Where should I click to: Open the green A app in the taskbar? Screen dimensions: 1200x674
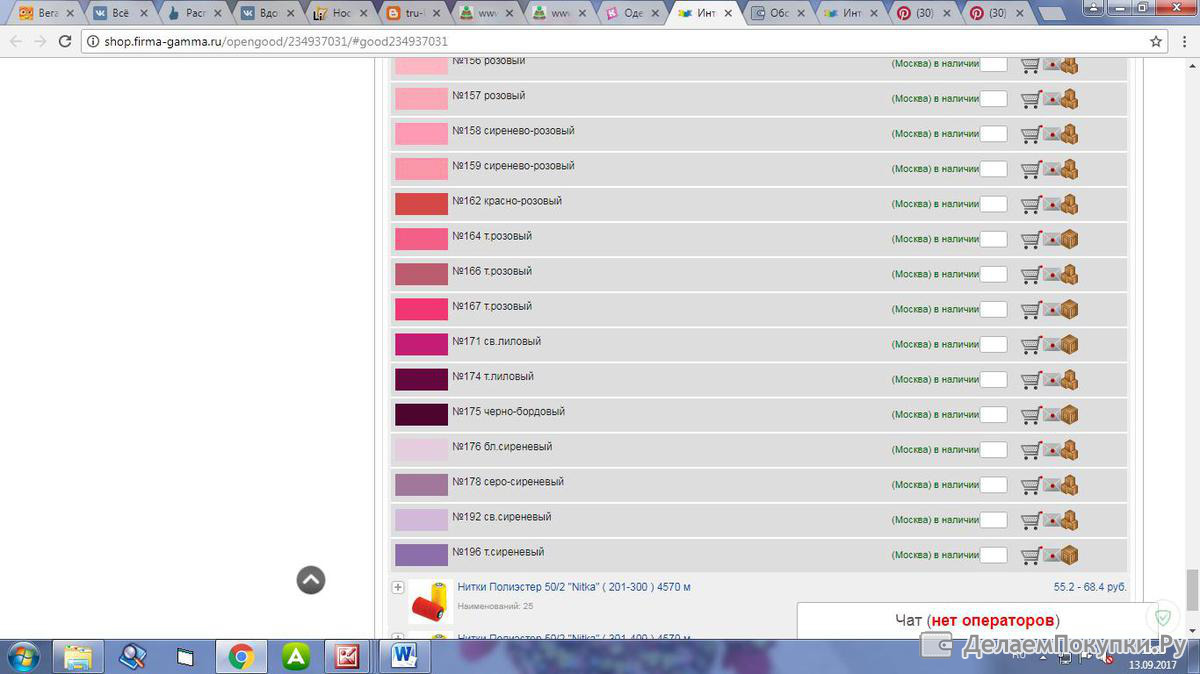(295, 656)
